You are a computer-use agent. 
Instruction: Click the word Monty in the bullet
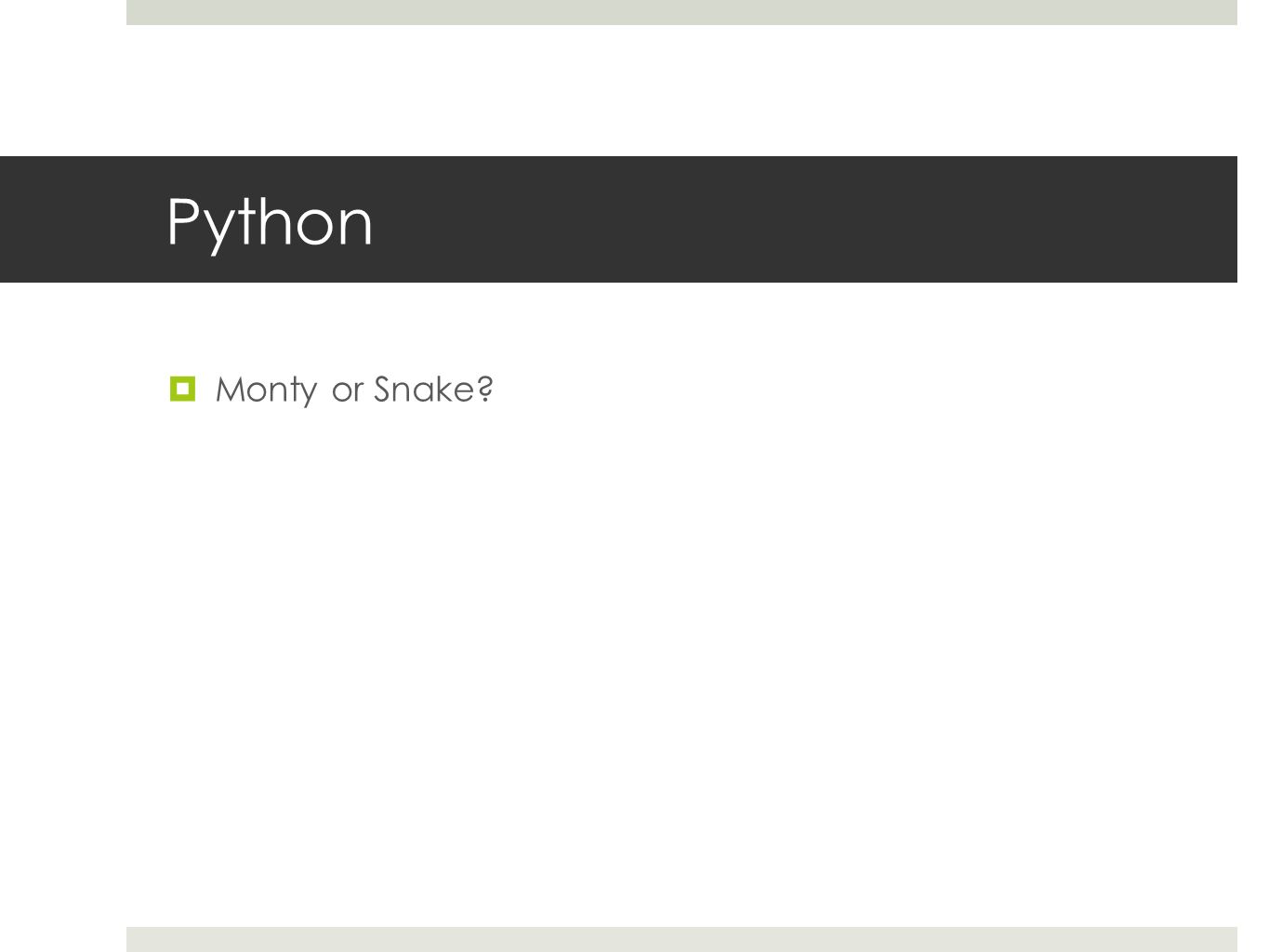tap(266, 390)
